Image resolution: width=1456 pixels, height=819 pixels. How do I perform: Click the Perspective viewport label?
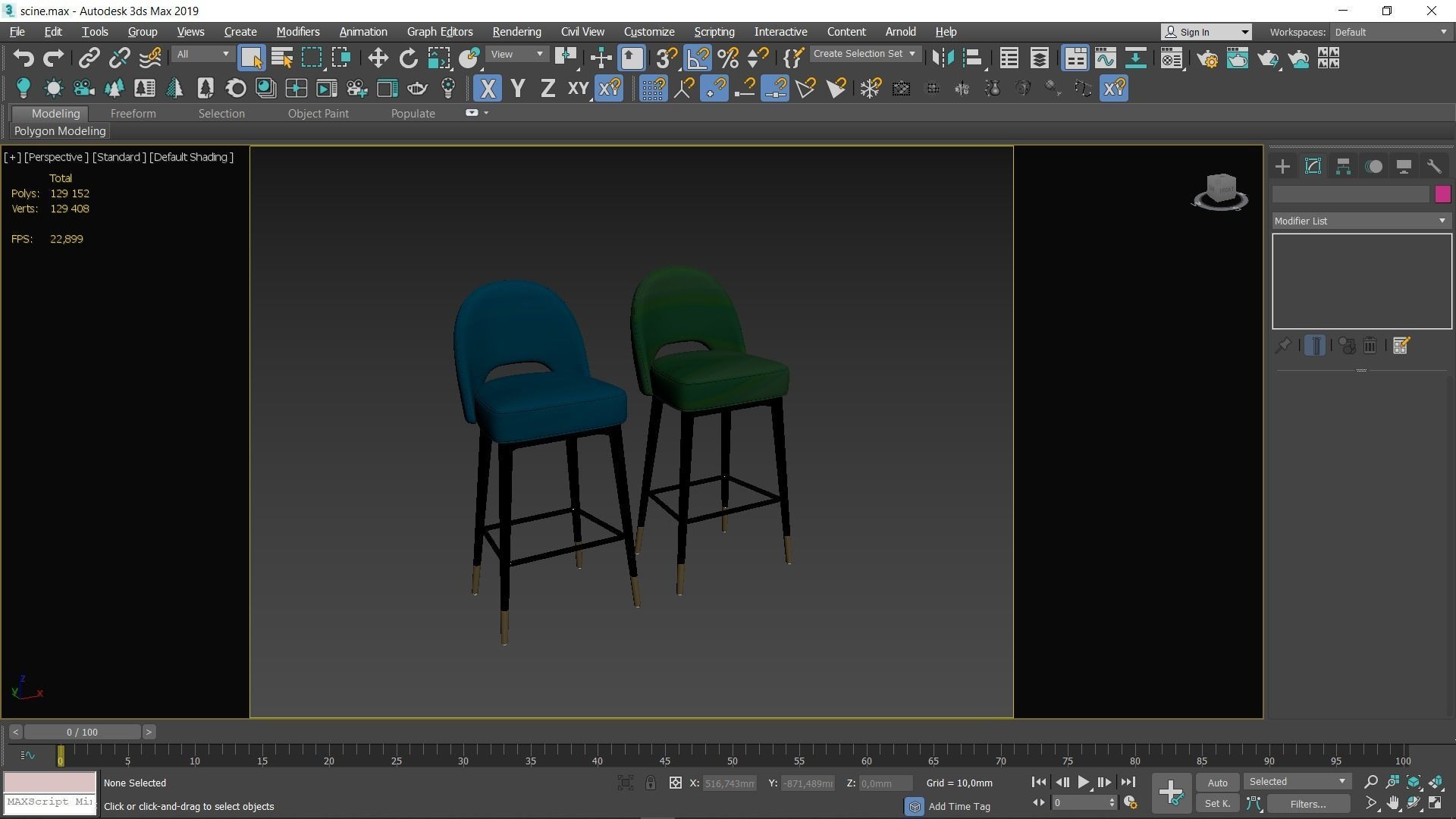point(56,157)
